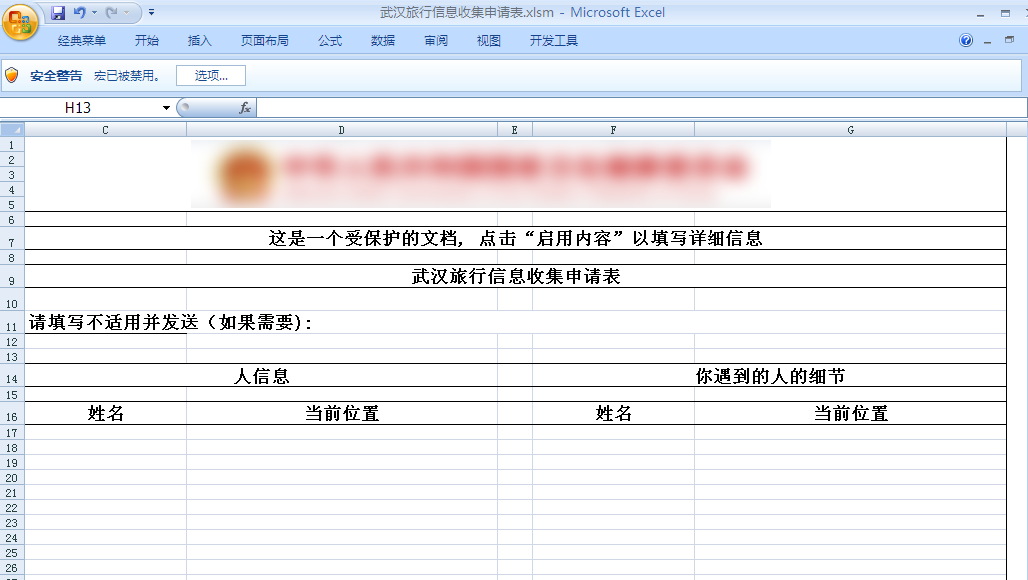Image resolution: width=1028 pixels, height=580 pixels.
Task: Click the Insert Function fx icon
Action: (x=244, y=108)
